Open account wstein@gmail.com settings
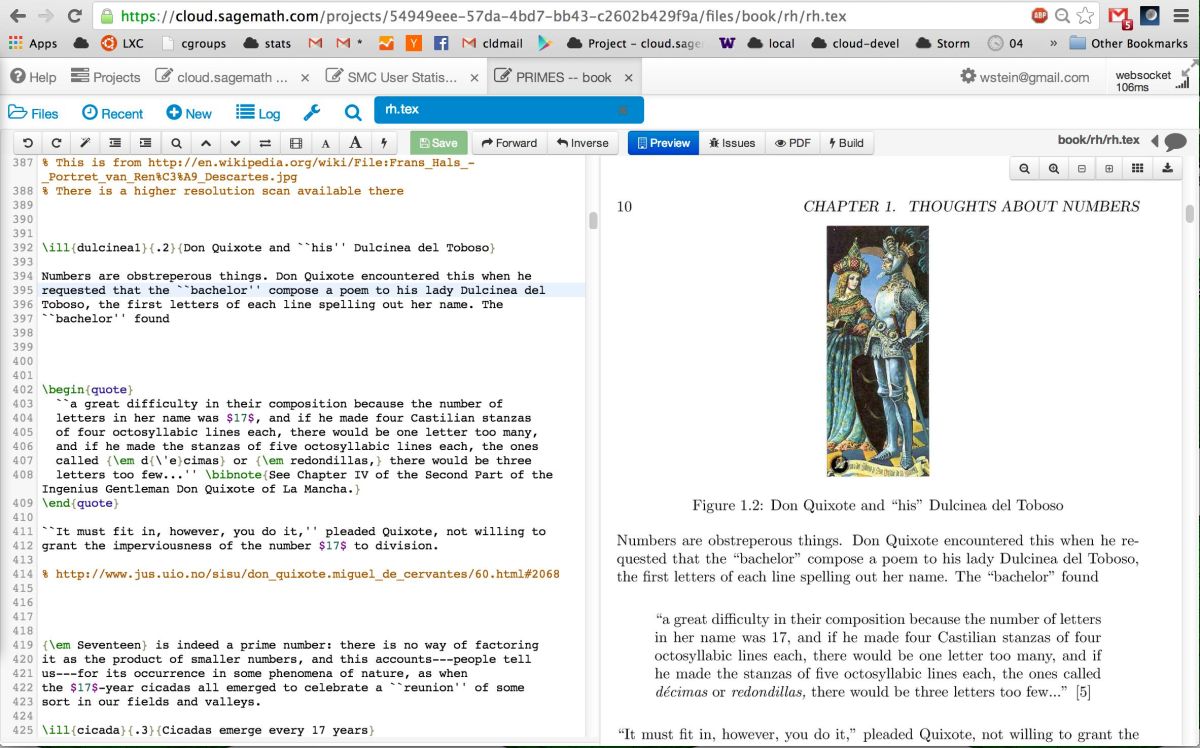This screenshot has height=748, width=1200. coord(1025,77)
